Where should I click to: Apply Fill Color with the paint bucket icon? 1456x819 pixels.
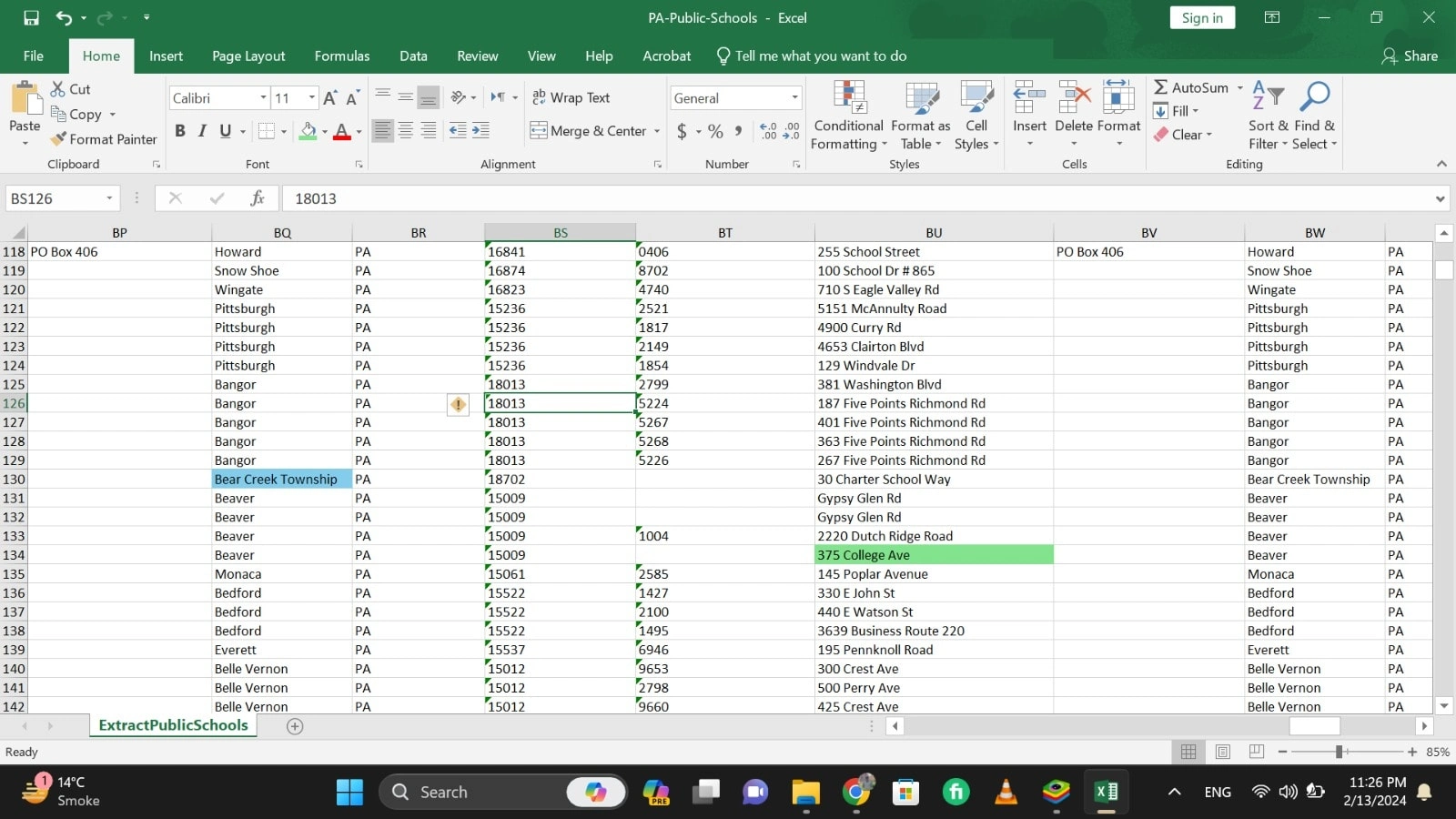(x=308, y=131)
